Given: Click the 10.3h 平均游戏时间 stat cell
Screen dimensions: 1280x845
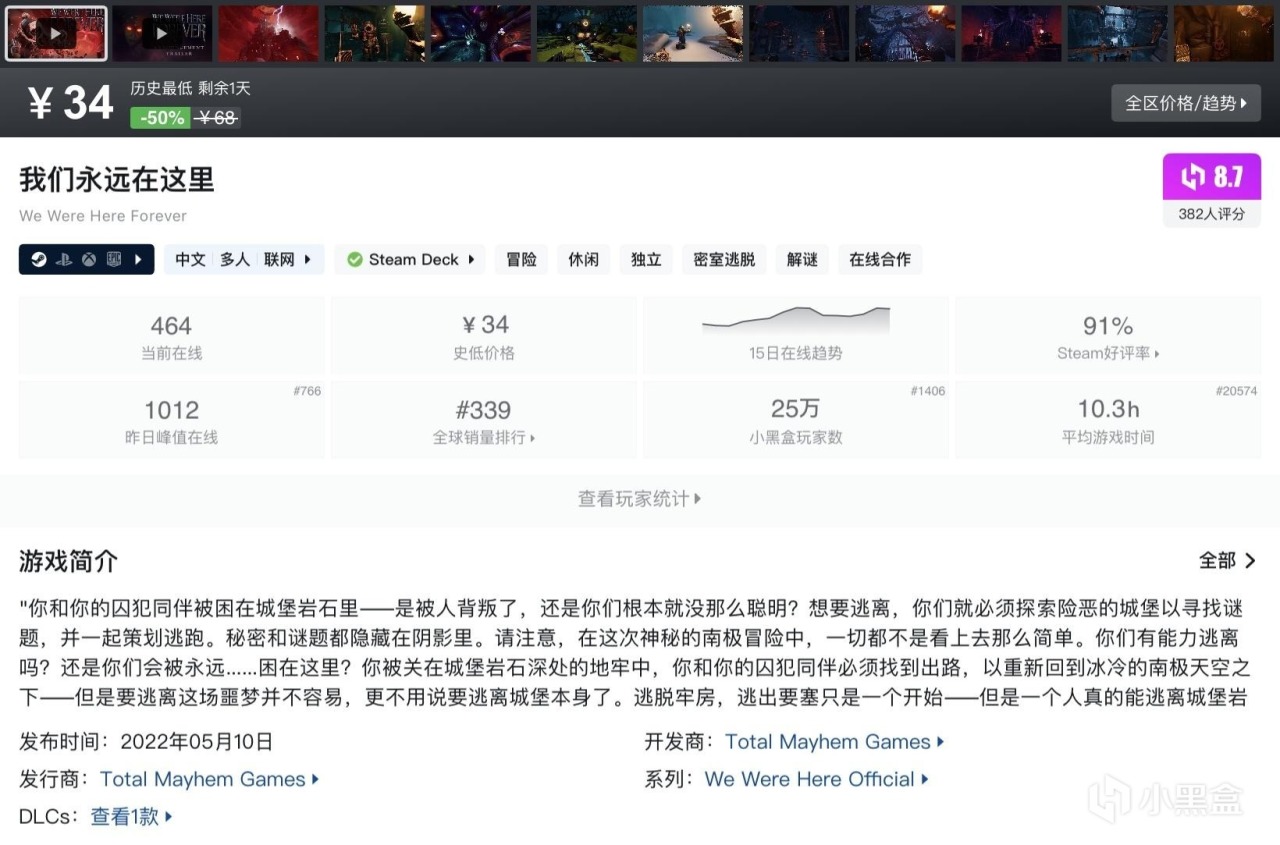Looking at the screenshot, I should point(1108,420).
